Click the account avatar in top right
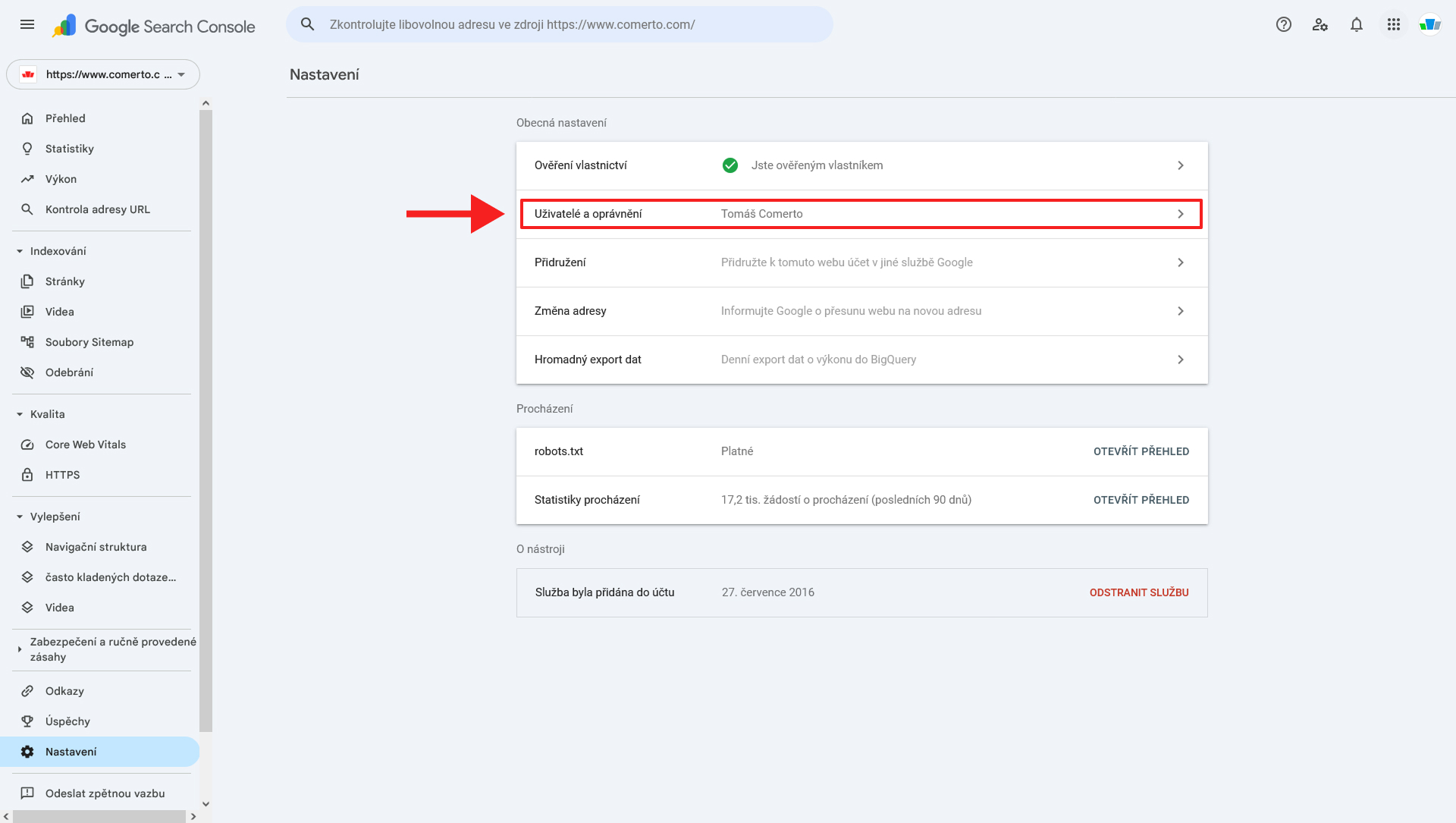The height and width of the screenshot is (823, 1456). [1429, 24]
